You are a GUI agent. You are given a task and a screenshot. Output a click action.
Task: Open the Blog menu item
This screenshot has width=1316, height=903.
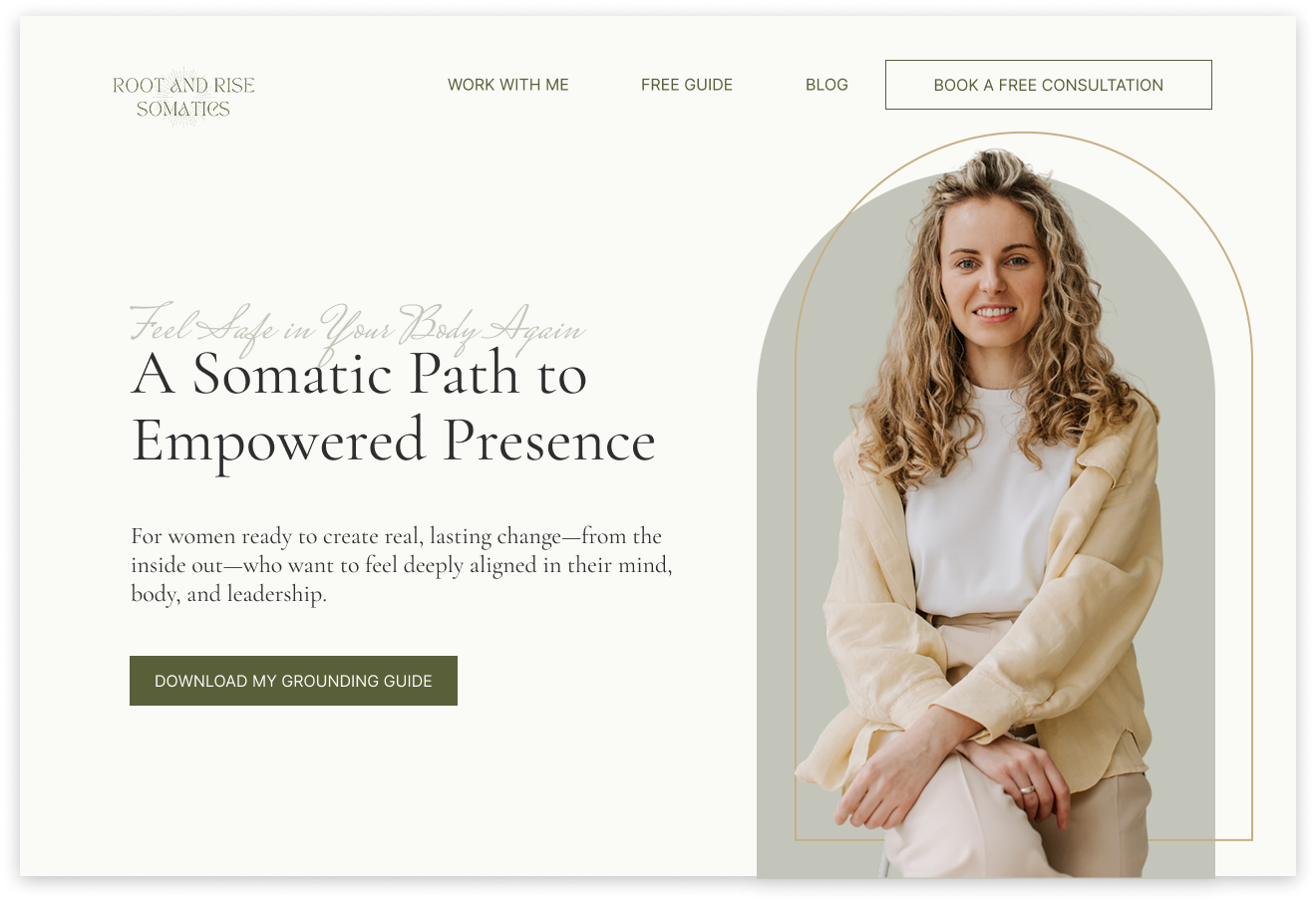click(826, 85)
